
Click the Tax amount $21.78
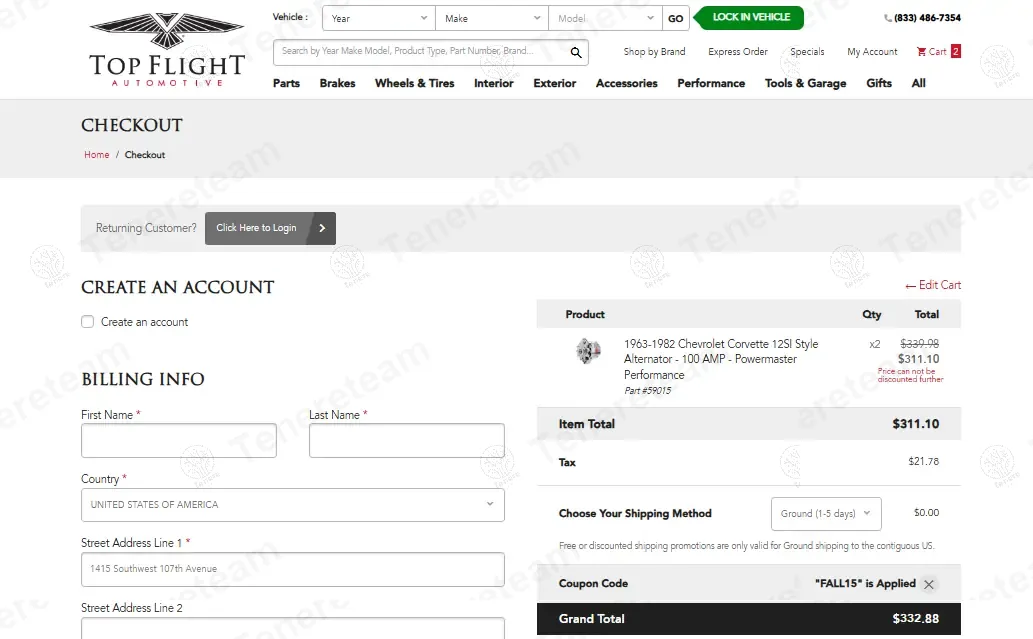coord(924,461)
